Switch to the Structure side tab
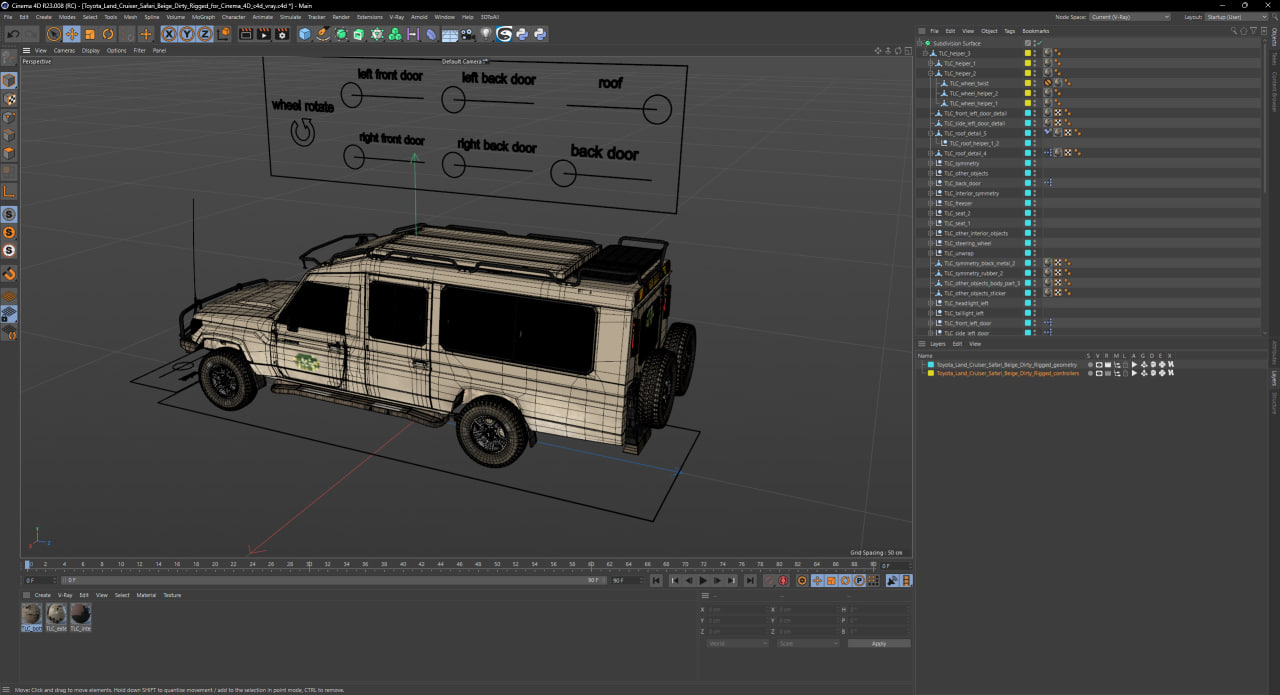Viewport: 1280px width, 695px height. (1275, 403)
